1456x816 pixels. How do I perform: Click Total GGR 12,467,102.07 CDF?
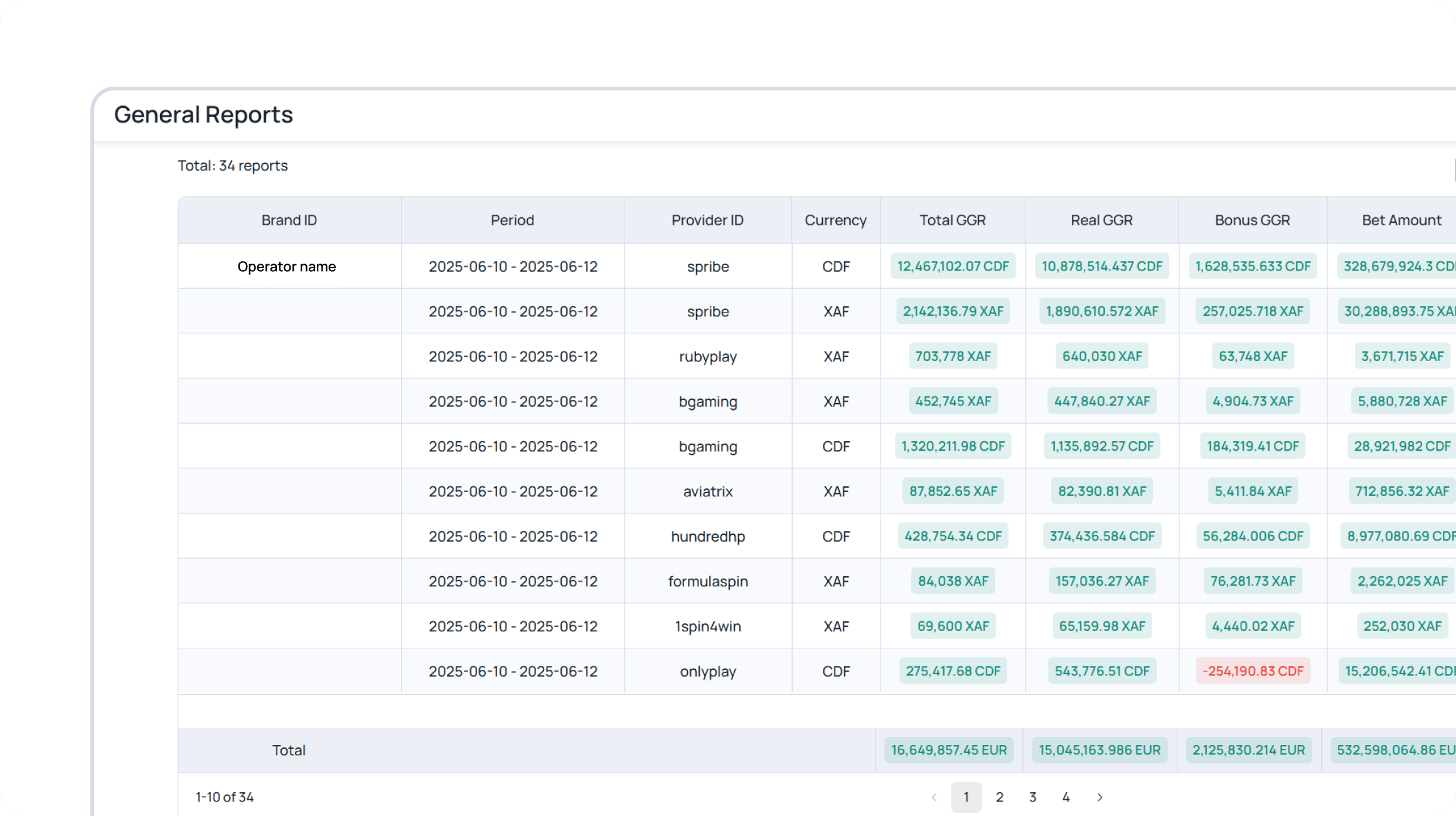pos(953,266)
